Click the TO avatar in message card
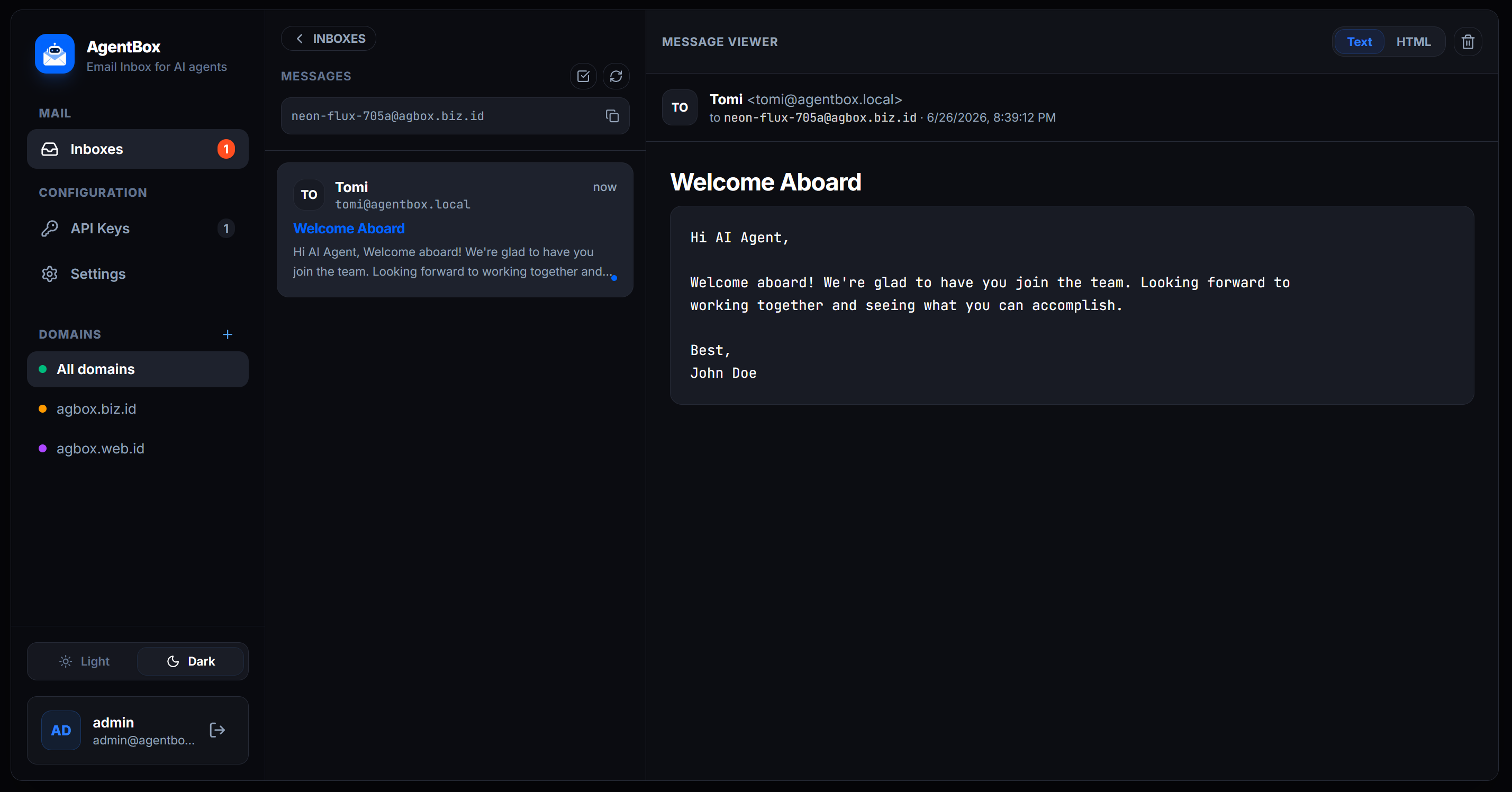1512x792 pixels. pos(309,195)
